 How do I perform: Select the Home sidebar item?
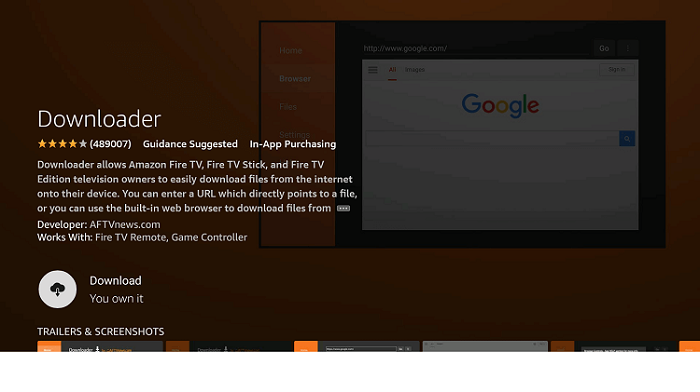coord(291,50)
